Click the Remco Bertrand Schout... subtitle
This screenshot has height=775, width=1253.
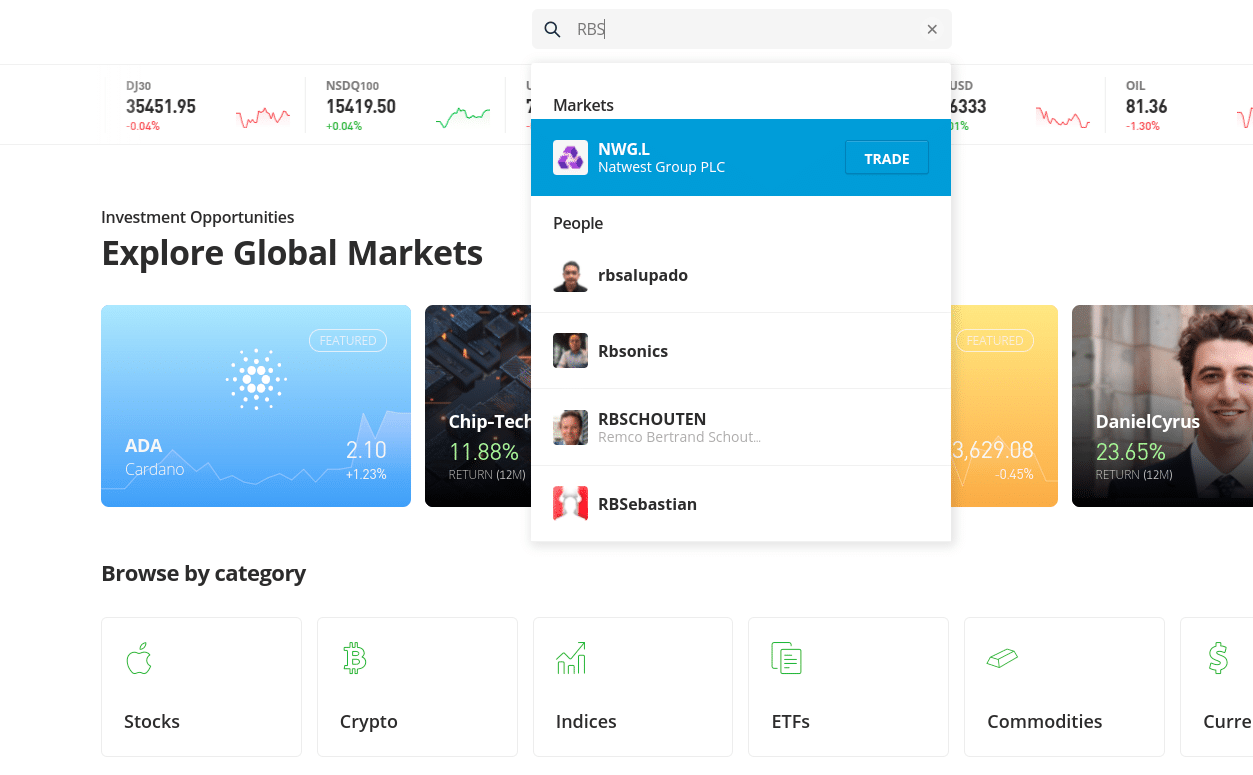679,437
